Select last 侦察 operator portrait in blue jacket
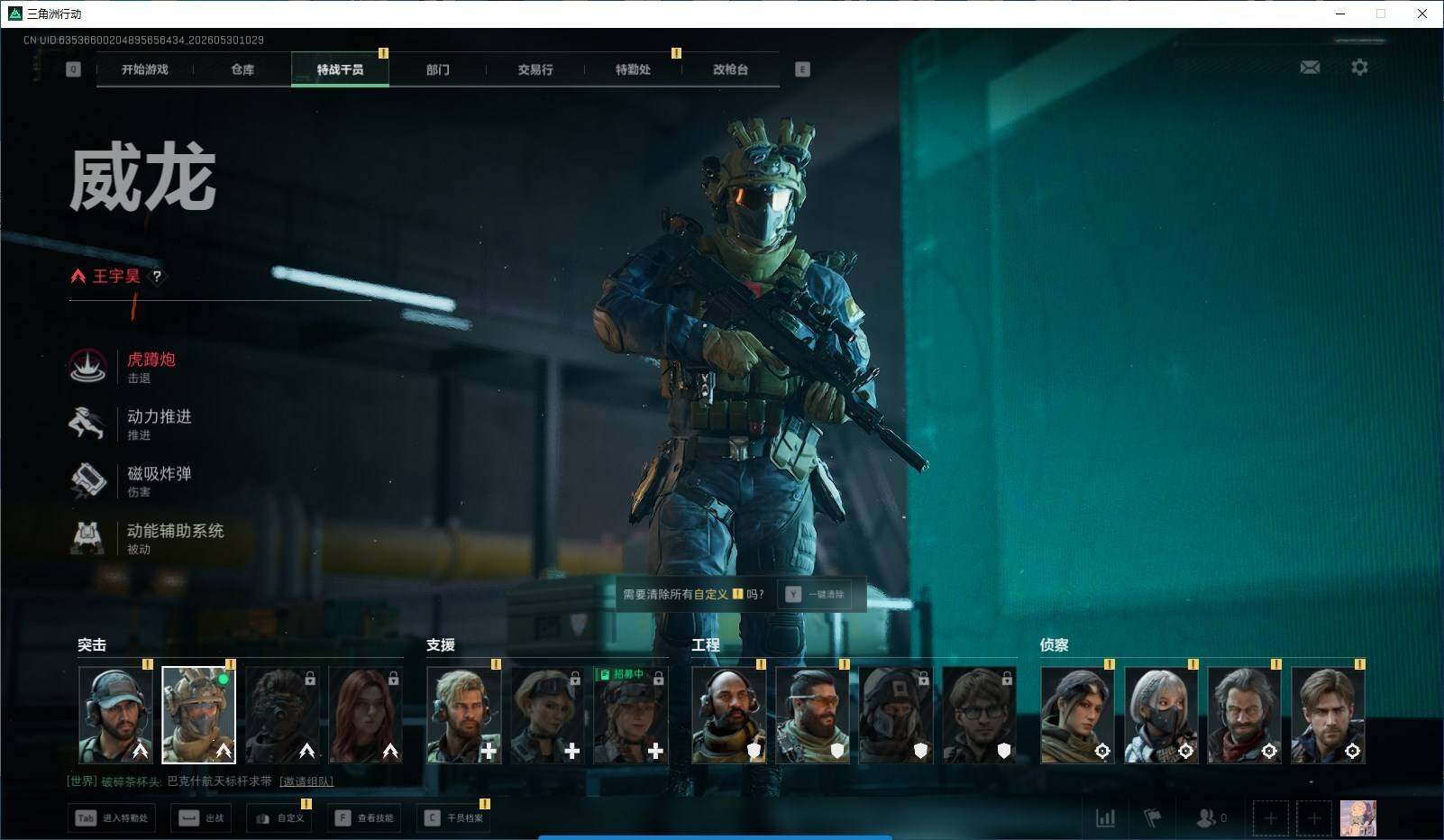 coord(1328,716)
